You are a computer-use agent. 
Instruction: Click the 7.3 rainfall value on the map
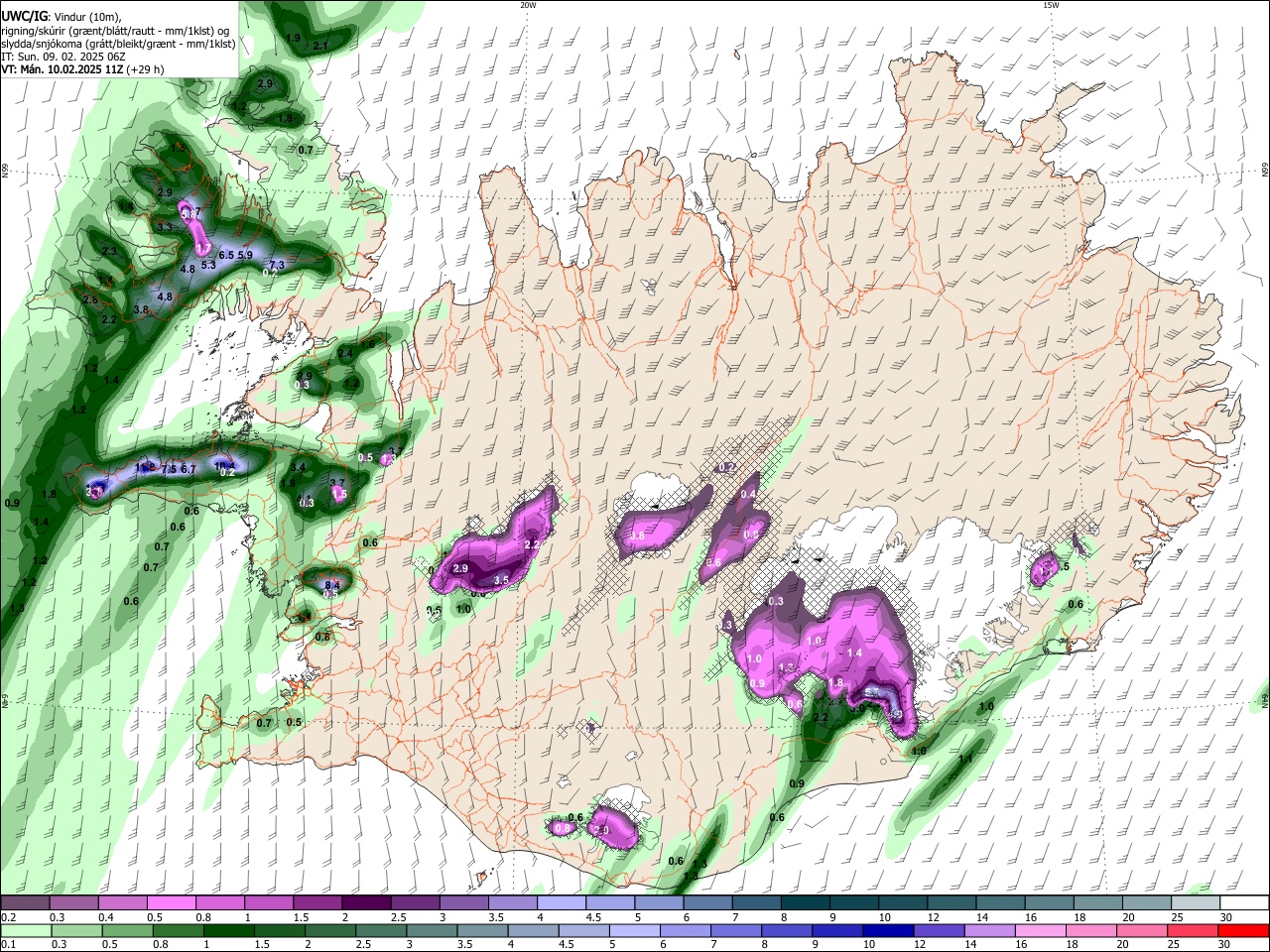[x=277, y=265]
